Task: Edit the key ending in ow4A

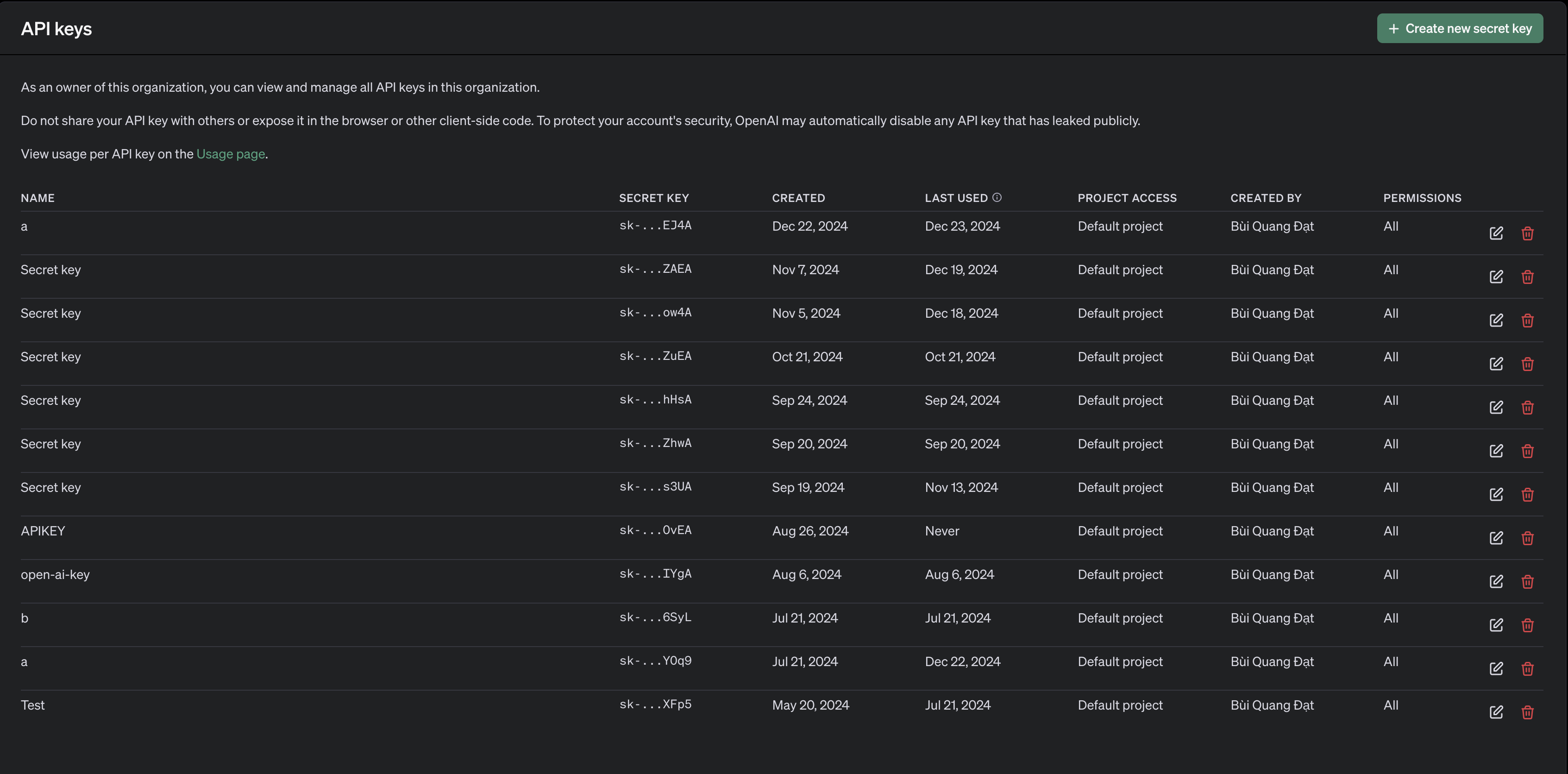Action: pyautogui.click(x=1496, y=321)
